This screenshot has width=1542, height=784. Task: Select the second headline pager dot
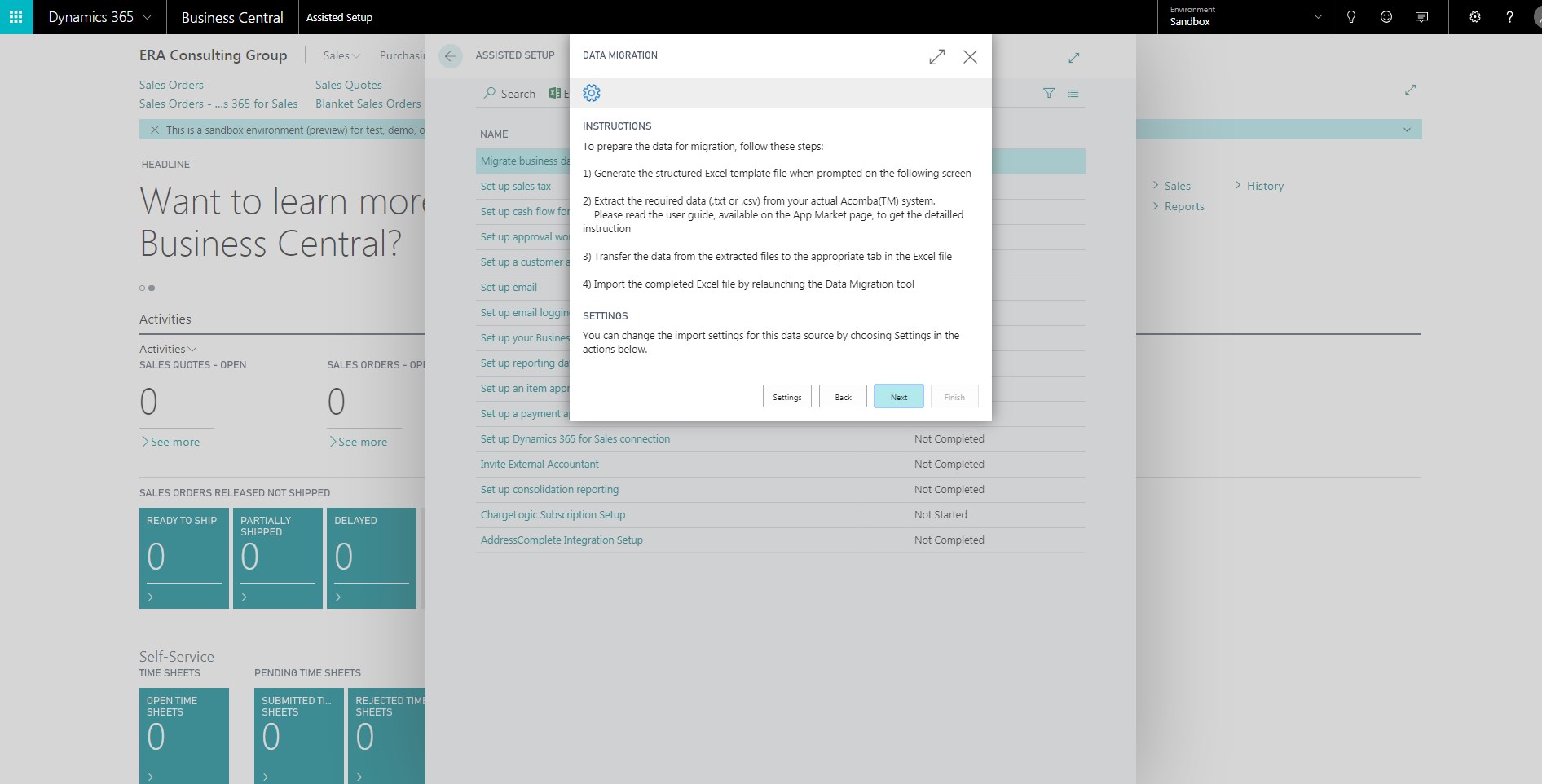(152, 288)
